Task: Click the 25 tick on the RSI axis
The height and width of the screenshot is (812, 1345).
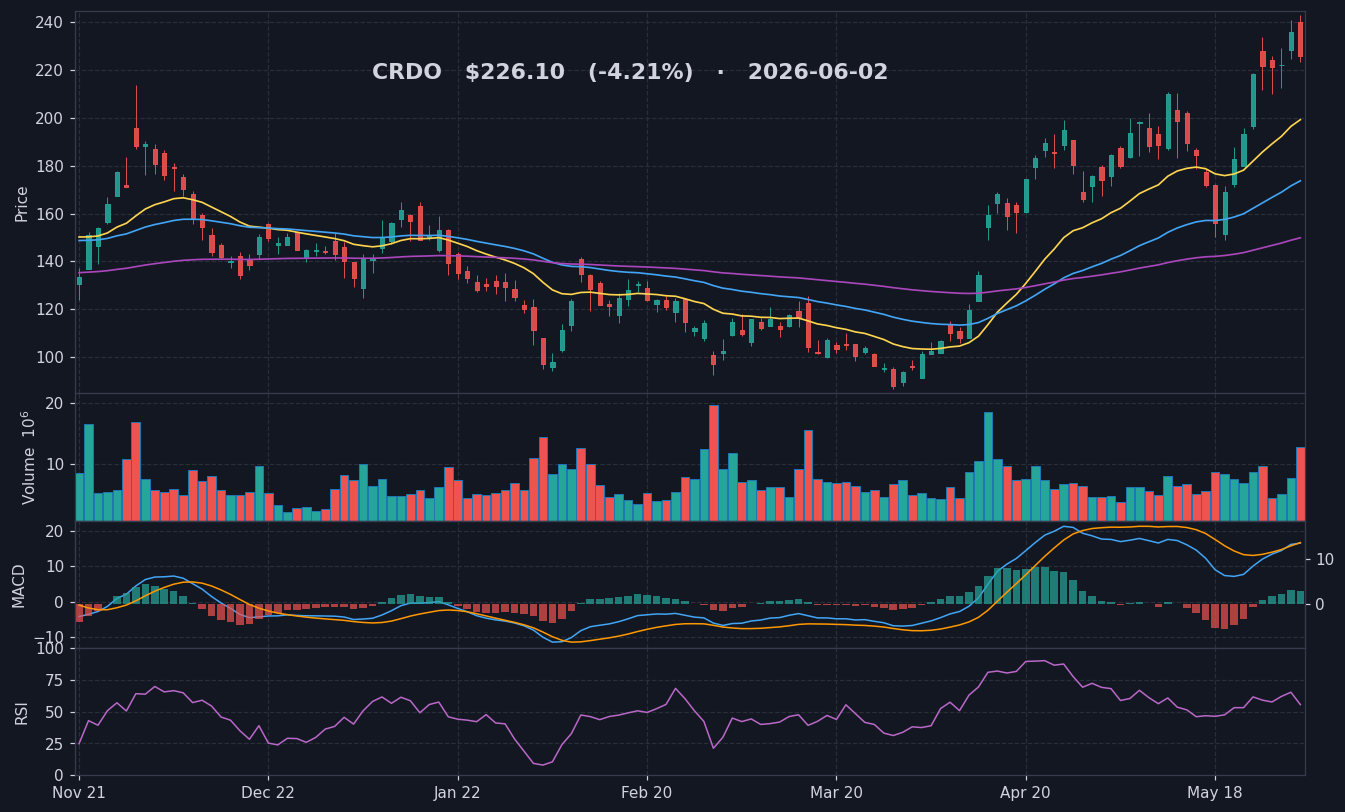Action: (x=54, y=744)
